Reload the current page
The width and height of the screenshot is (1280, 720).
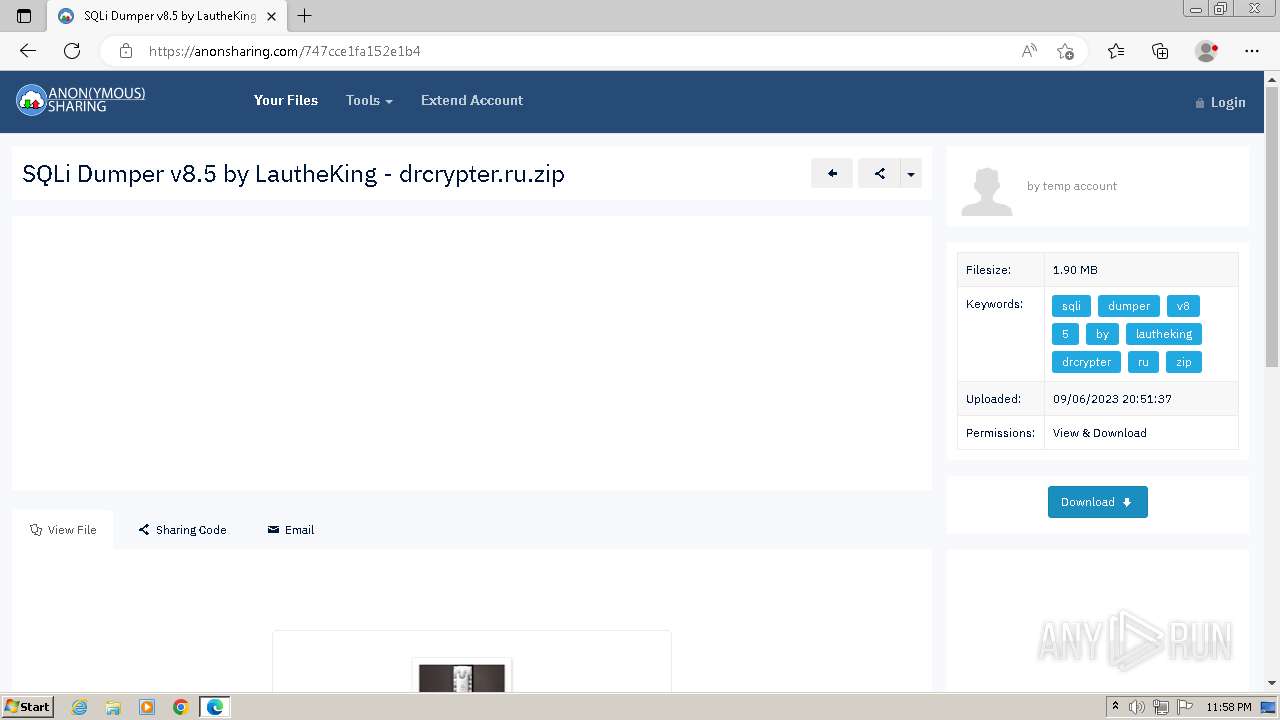72,51
